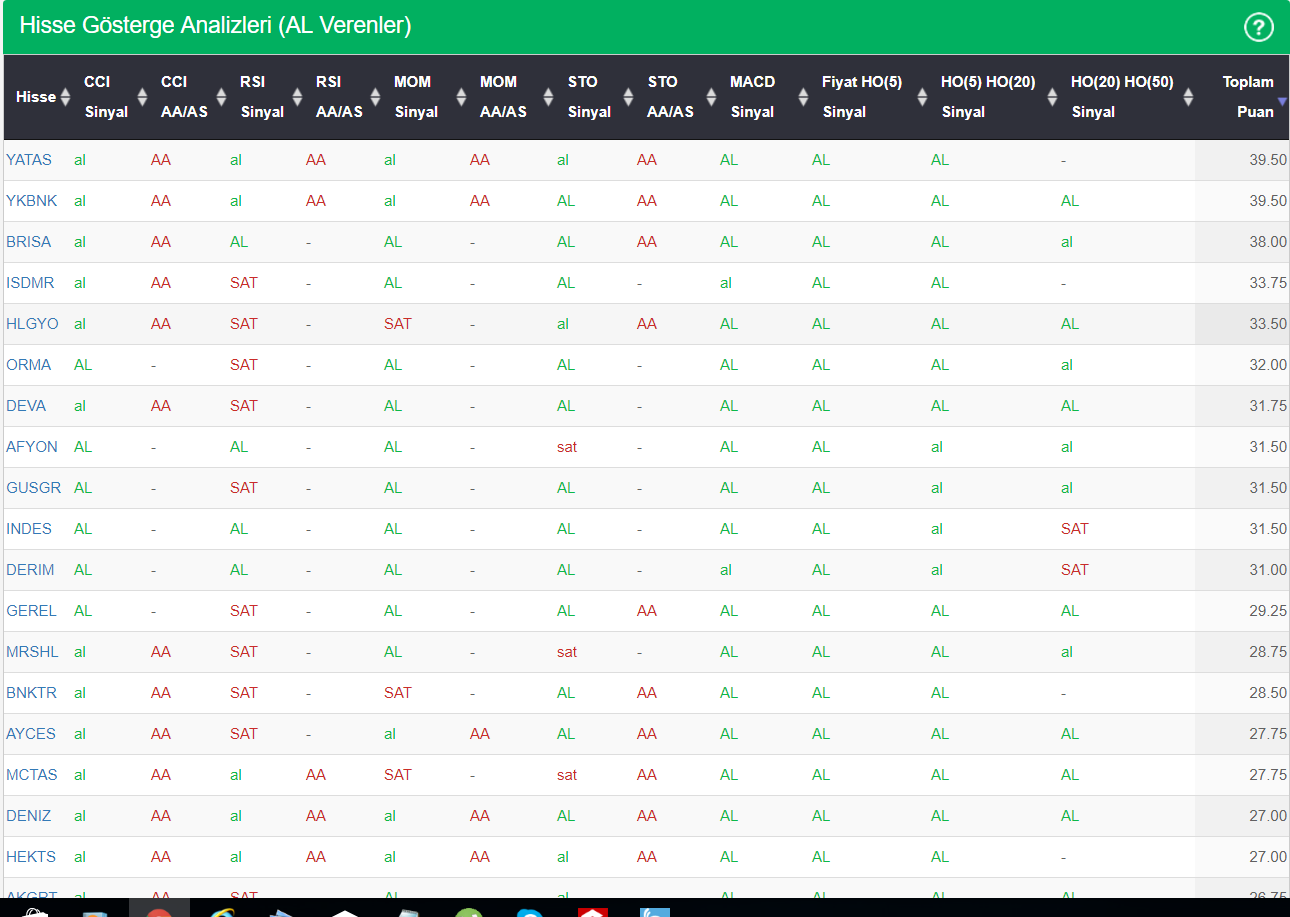Click SAT in MCTAS row MOM Sinyal column
Viewport: 1290px width, 917px height.
(x=398, y=775)
